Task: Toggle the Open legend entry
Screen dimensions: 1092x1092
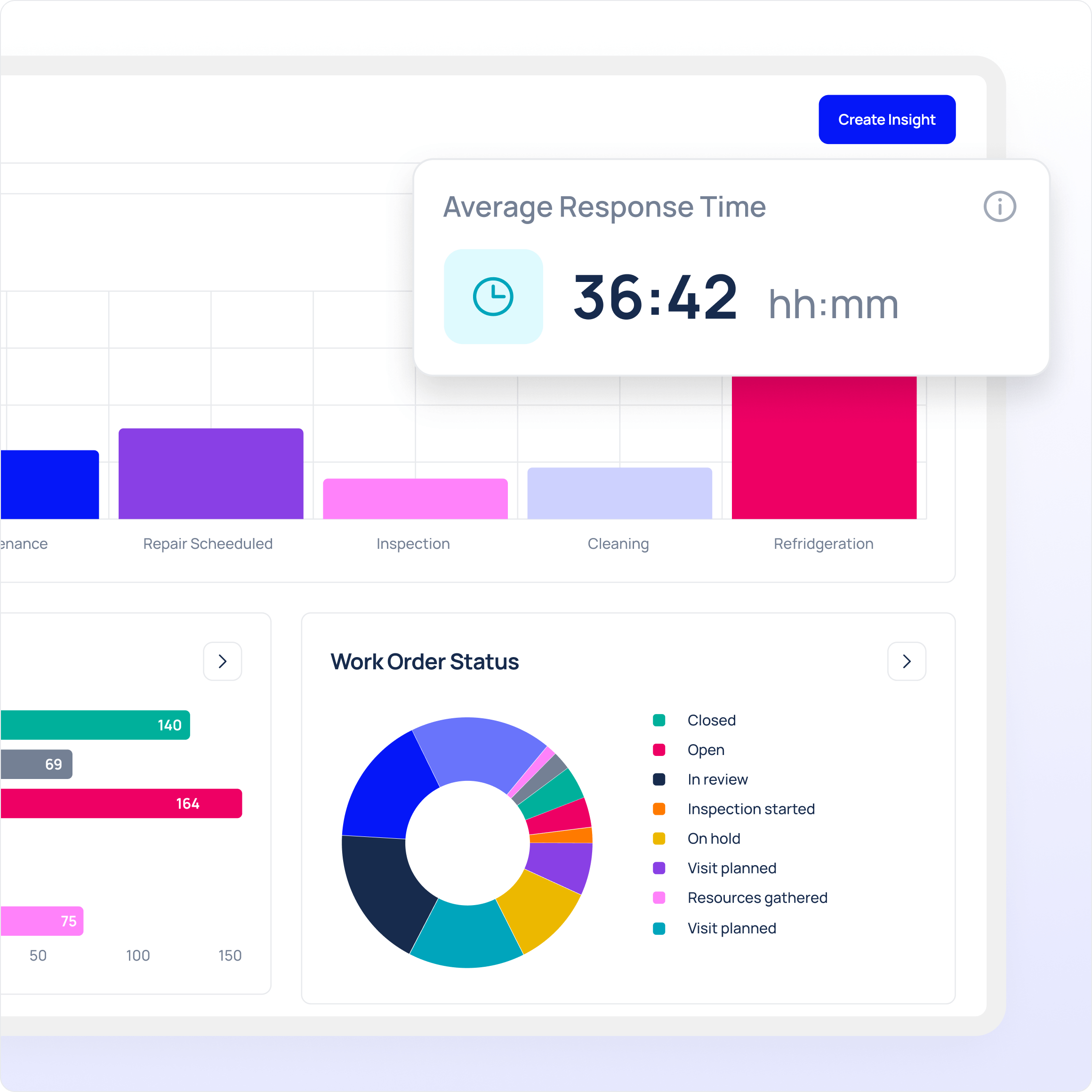Action: pyautogui.click(x=706, y=749)
